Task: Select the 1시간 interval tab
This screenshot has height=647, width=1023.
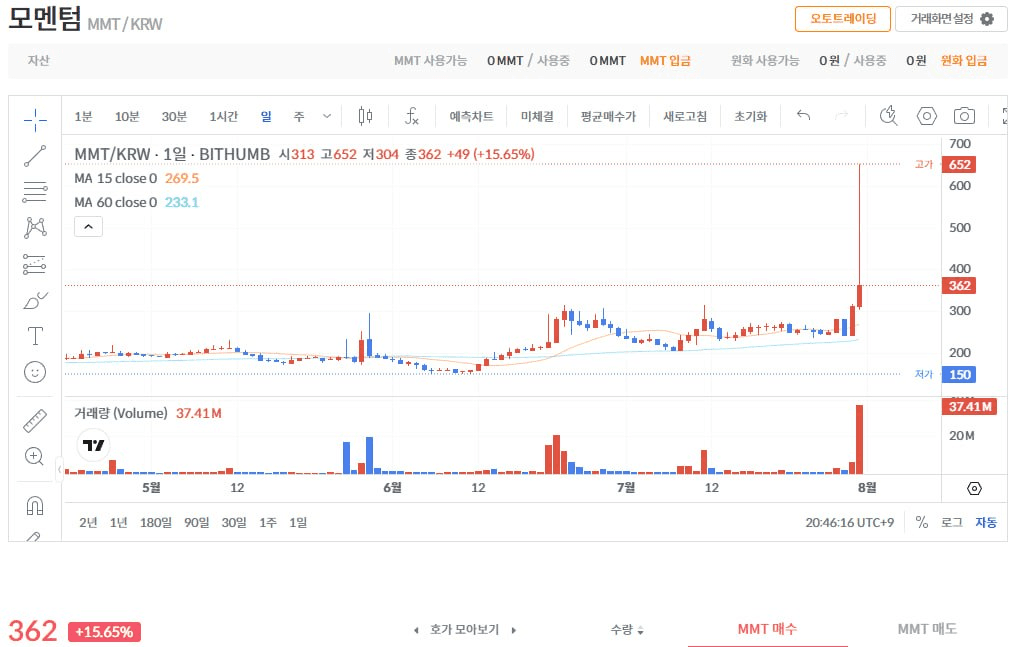Action: point(223,116)
